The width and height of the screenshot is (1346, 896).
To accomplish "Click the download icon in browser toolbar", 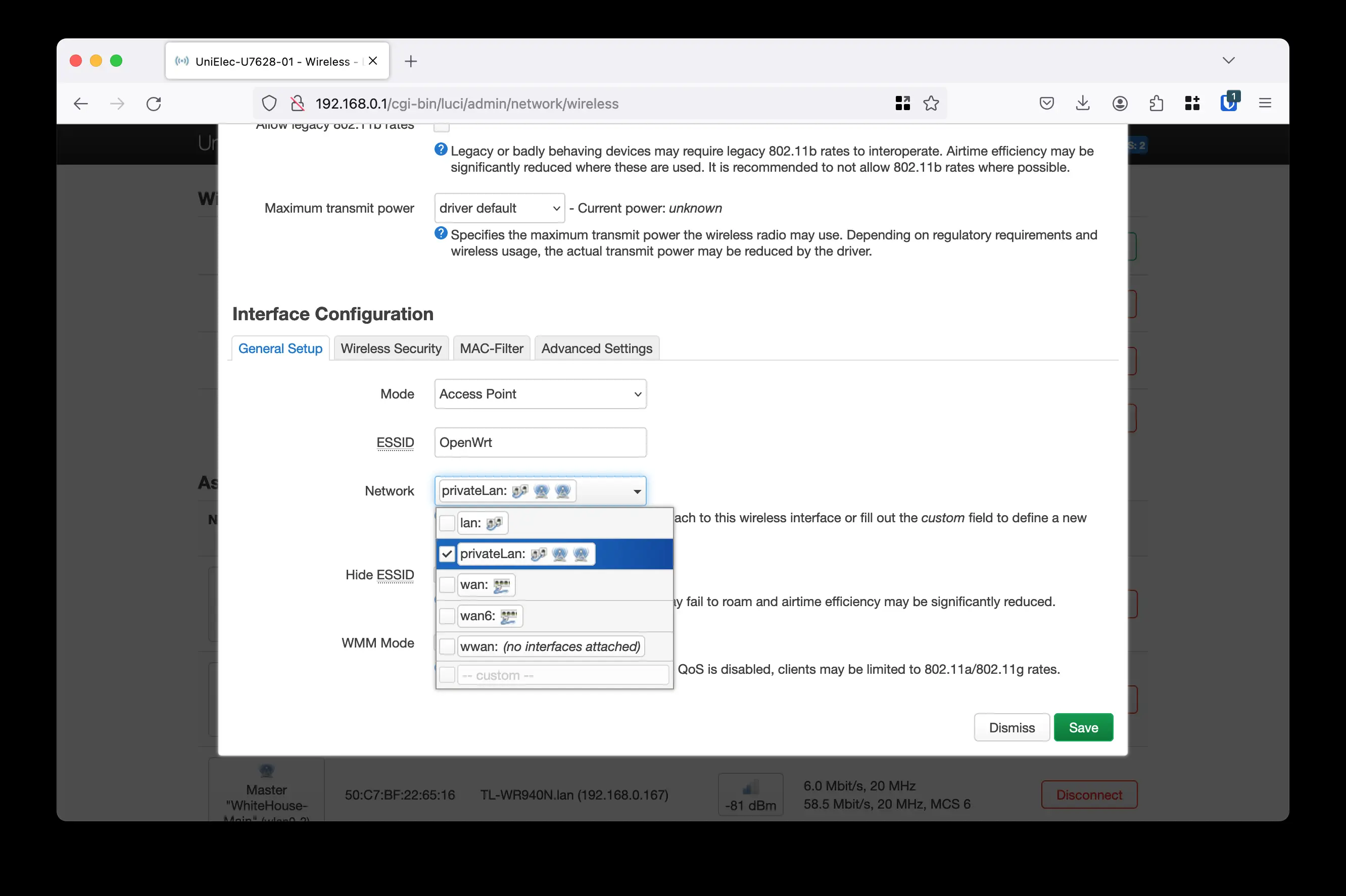I will pyautogui.click(x=1083, y=103).
